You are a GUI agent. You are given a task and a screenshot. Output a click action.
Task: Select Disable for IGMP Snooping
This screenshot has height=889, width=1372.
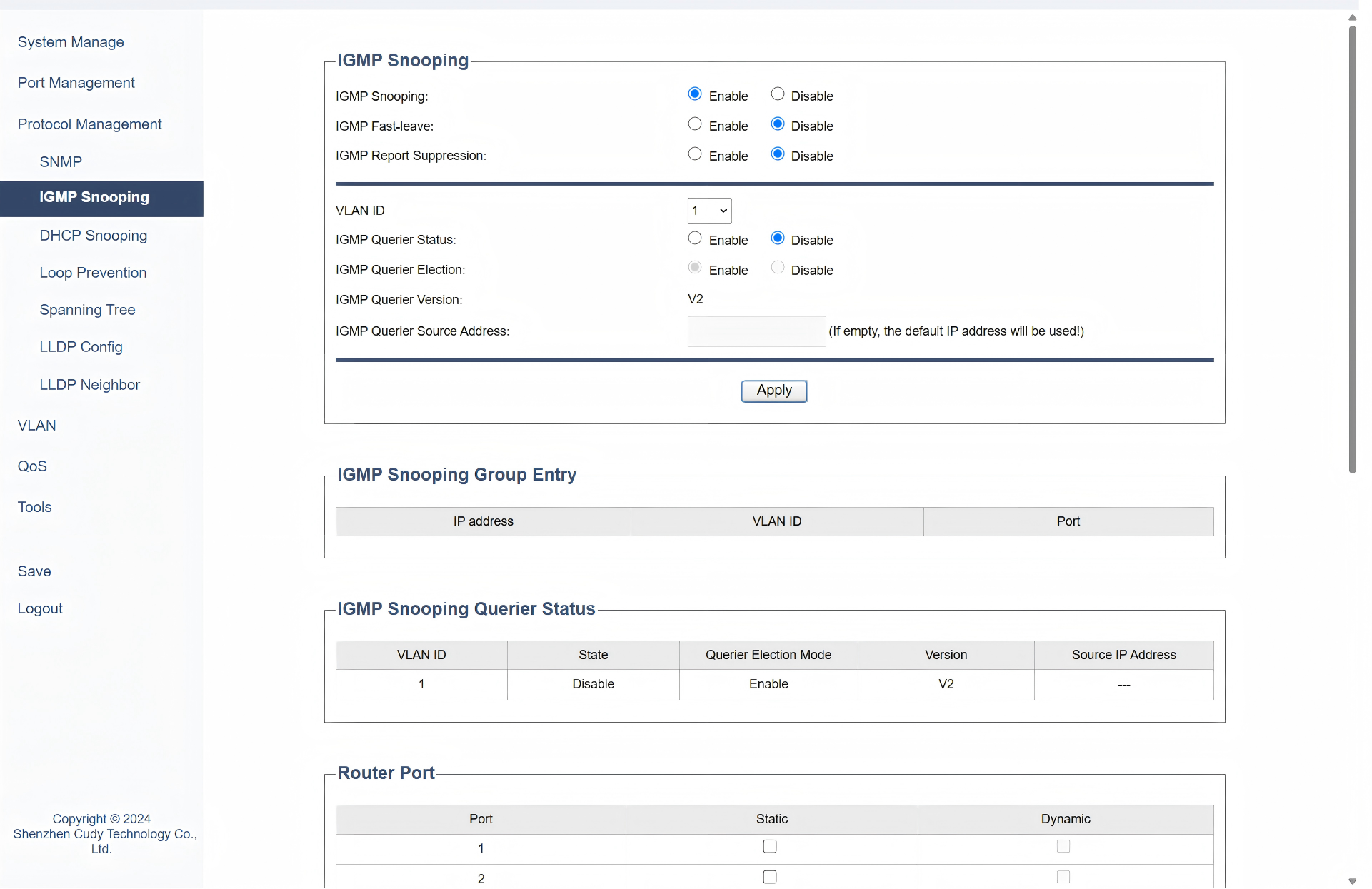[777, 94]
